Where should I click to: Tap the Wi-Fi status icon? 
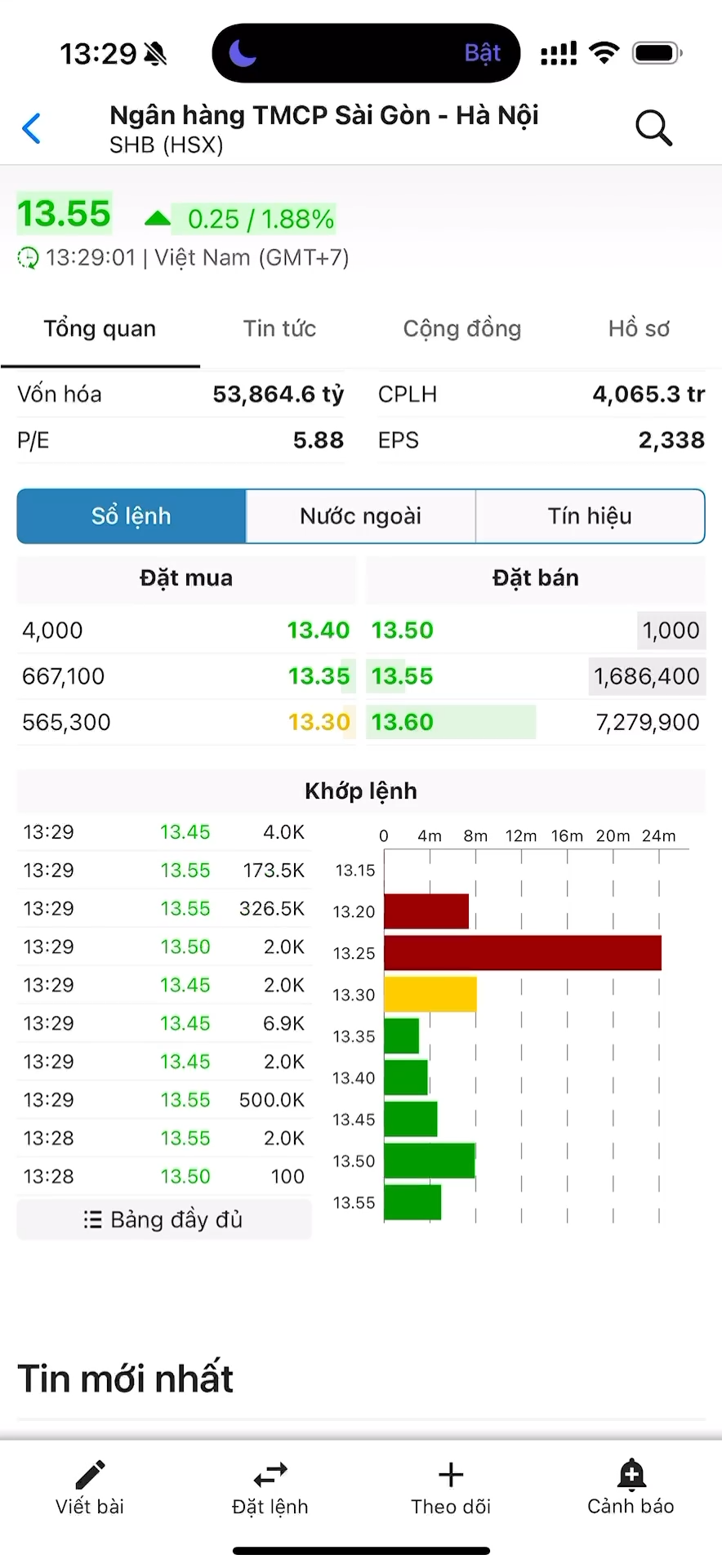point(604,53)
